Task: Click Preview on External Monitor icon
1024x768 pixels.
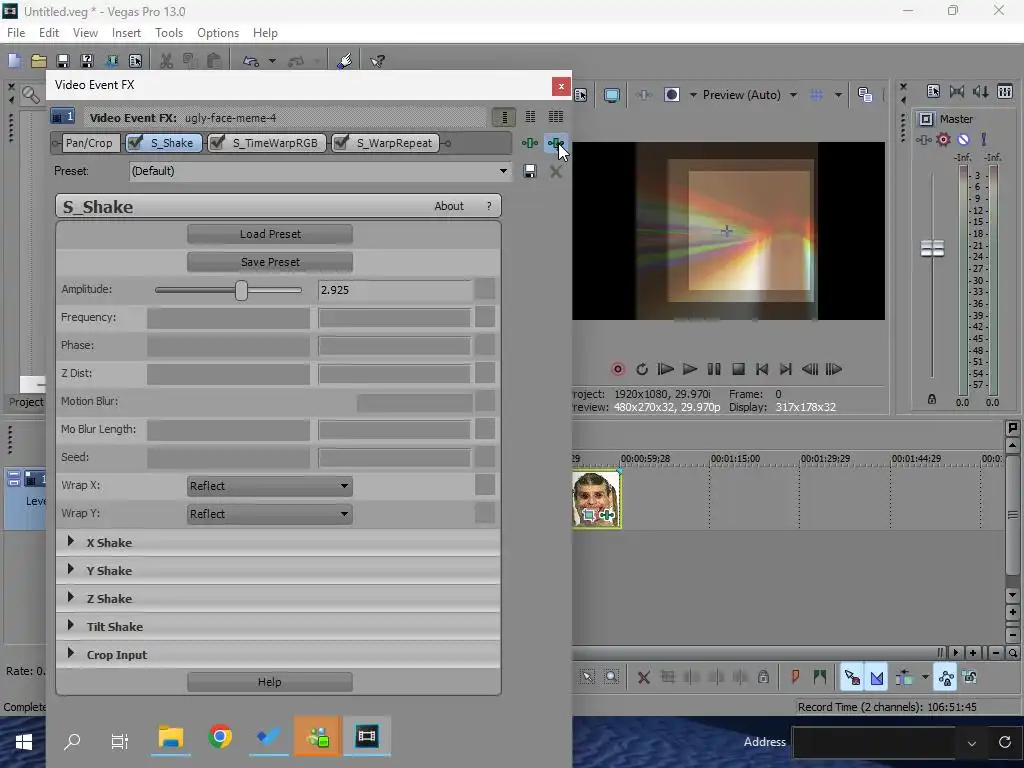Action: click(x=612, y=95)
